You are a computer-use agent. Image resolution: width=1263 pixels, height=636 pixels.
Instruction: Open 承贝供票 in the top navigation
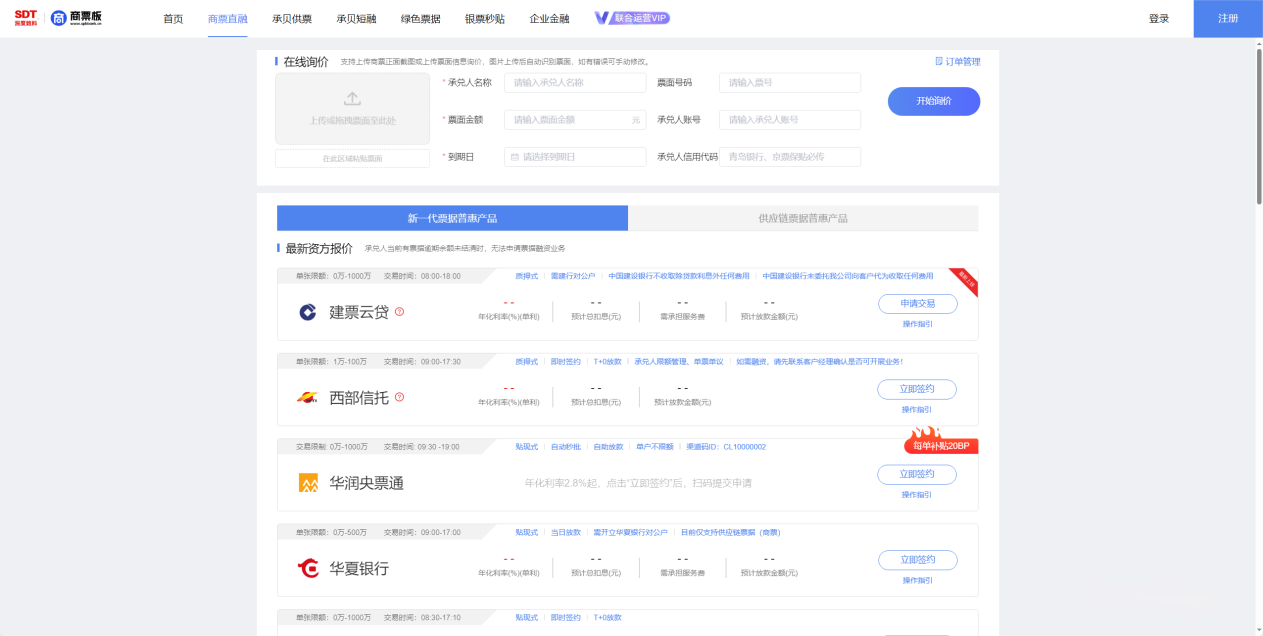click(x=291, y=19)
